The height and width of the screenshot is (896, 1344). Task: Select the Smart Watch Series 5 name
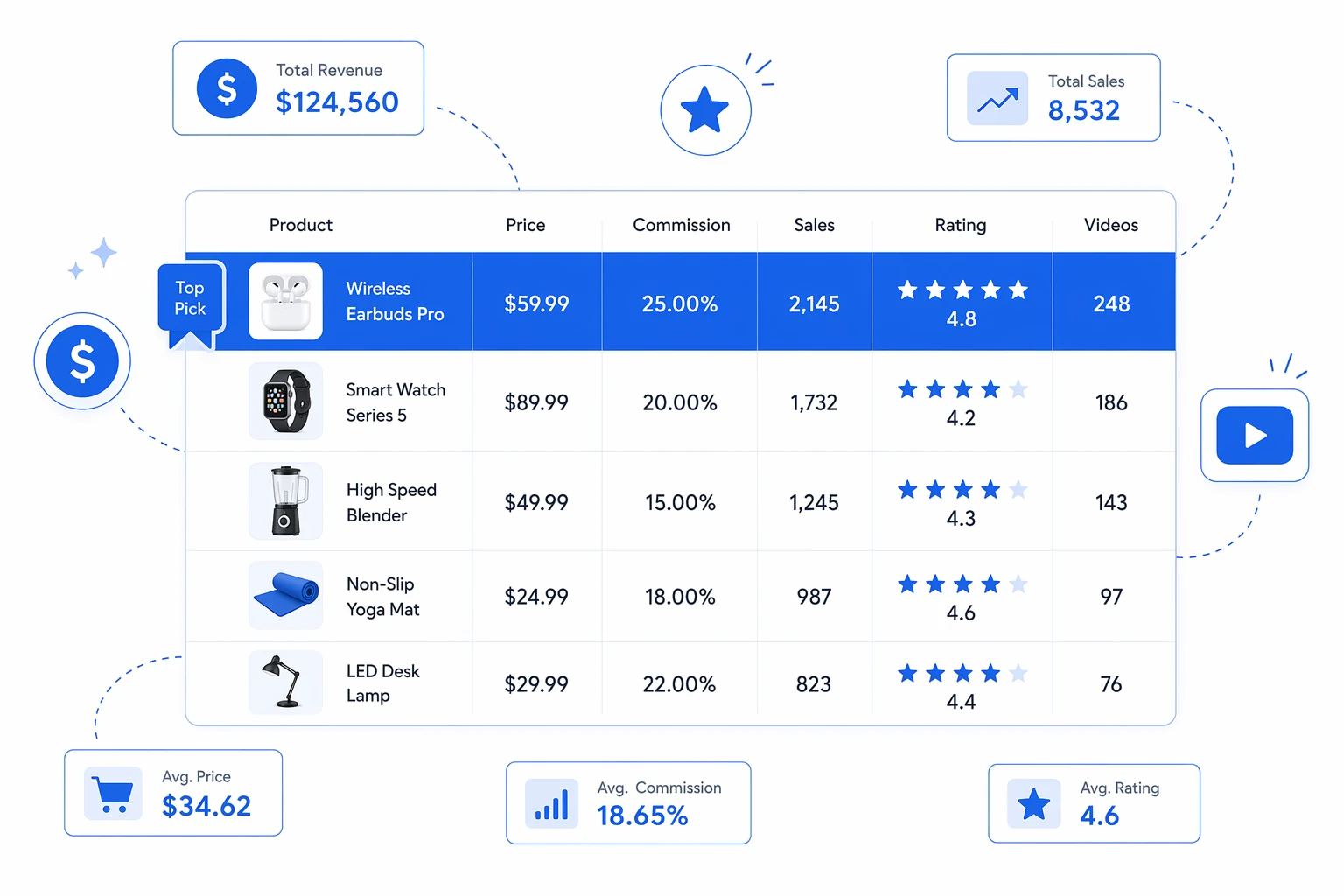click(x=395, y=402)
